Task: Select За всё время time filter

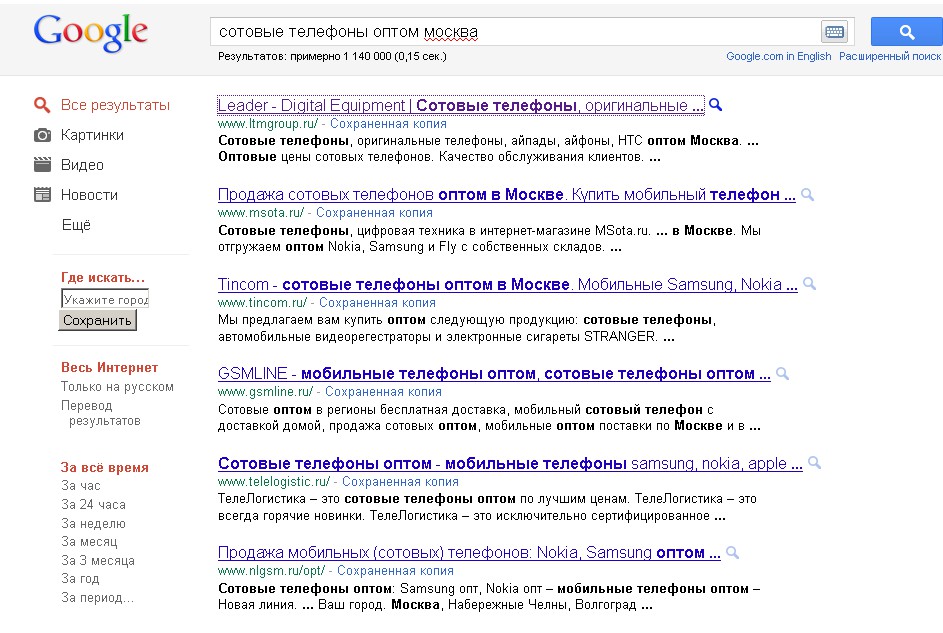Action: pos(105,467)
